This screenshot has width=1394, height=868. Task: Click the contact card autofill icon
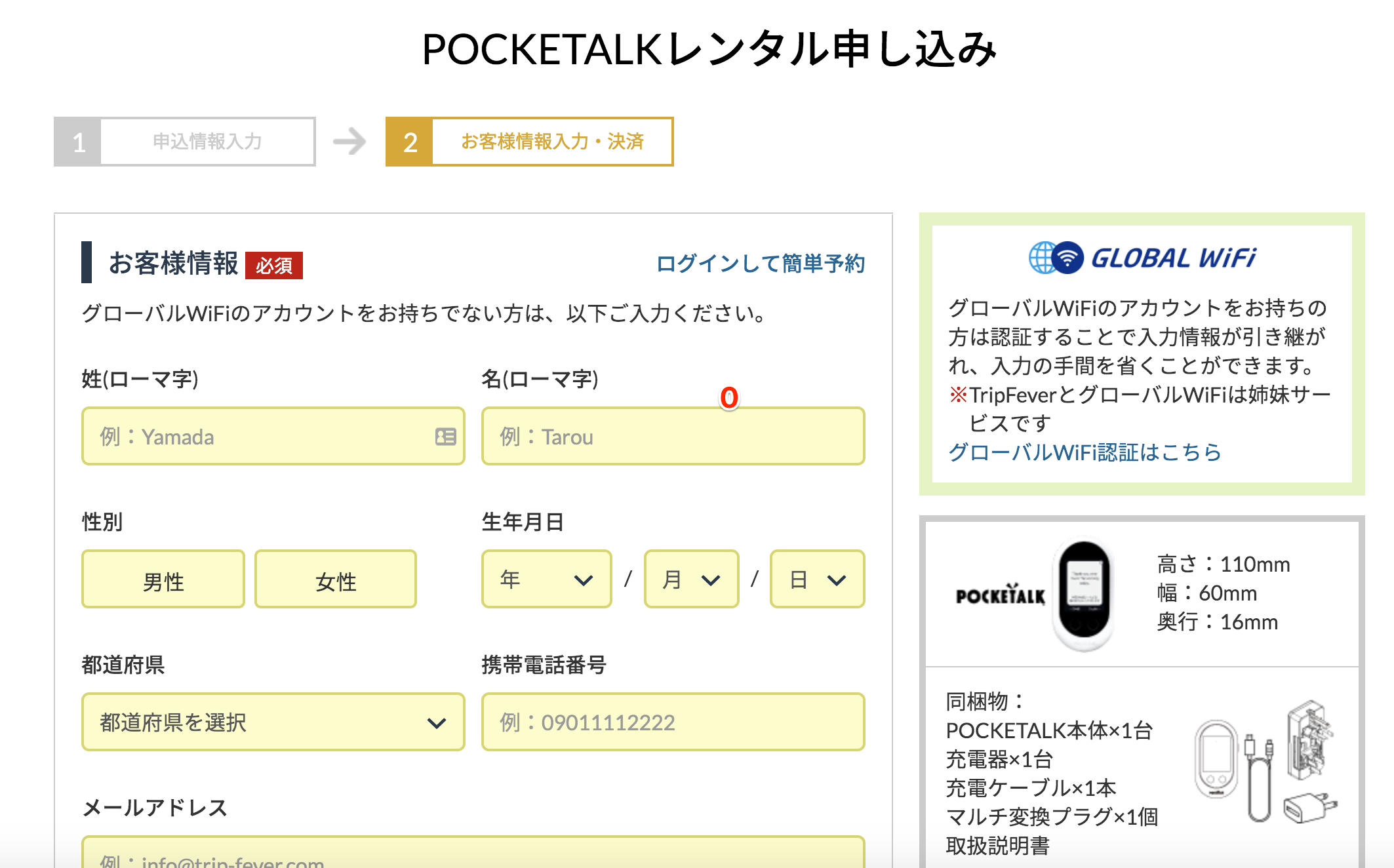click(446, 437)
